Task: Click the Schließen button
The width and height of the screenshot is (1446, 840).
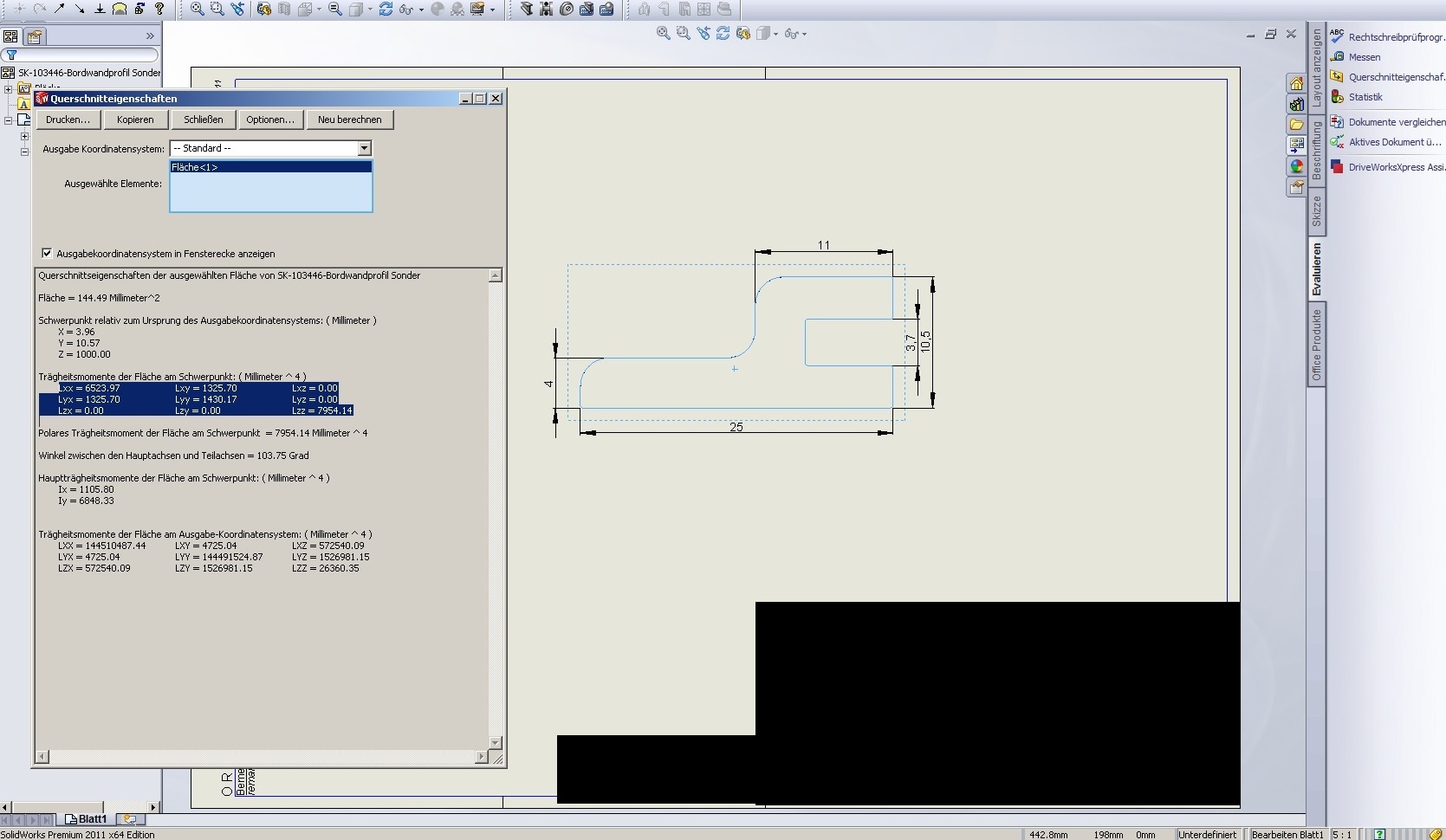Action: coord(204,120)
